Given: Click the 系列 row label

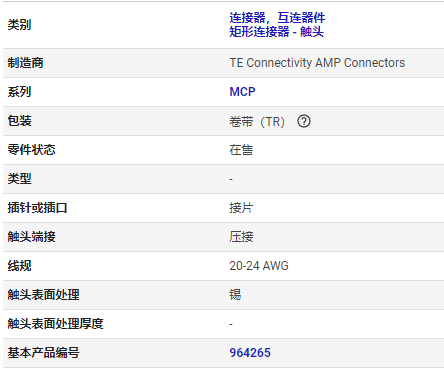Looking at the screenshot, I should pos(19,92).
